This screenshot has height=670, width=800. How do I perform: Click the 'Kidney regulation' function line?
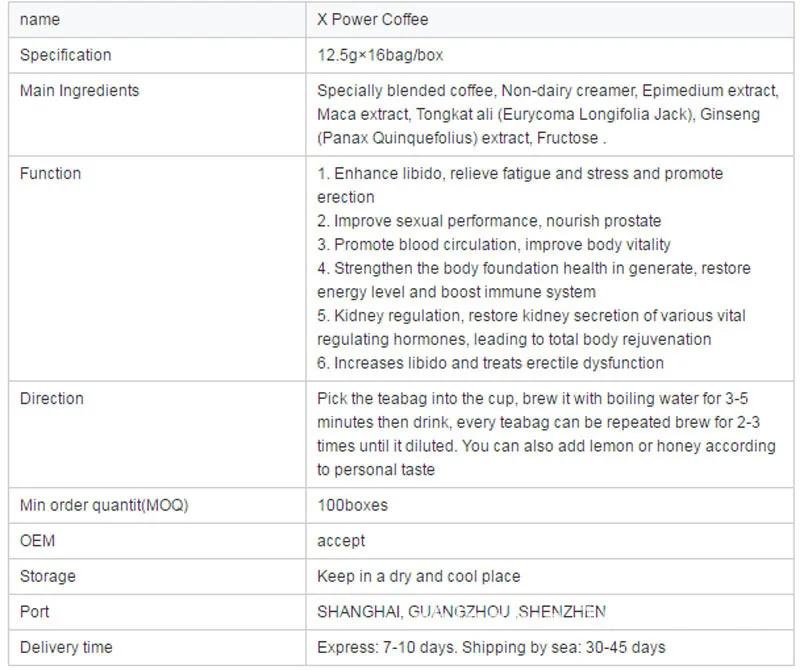(531, 316)
